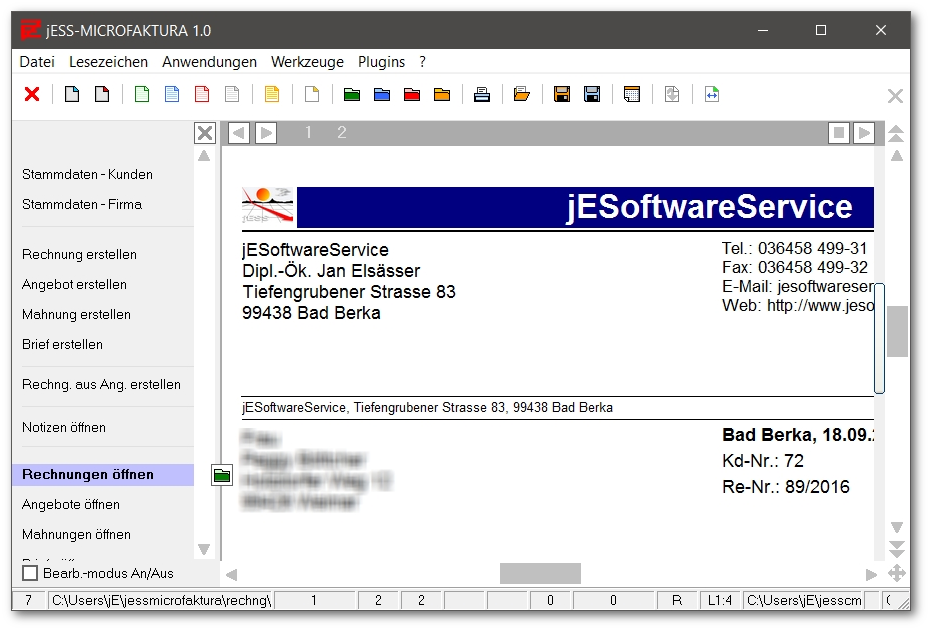
Task: Click the open-folder toolbar icon
Action: 522,94
